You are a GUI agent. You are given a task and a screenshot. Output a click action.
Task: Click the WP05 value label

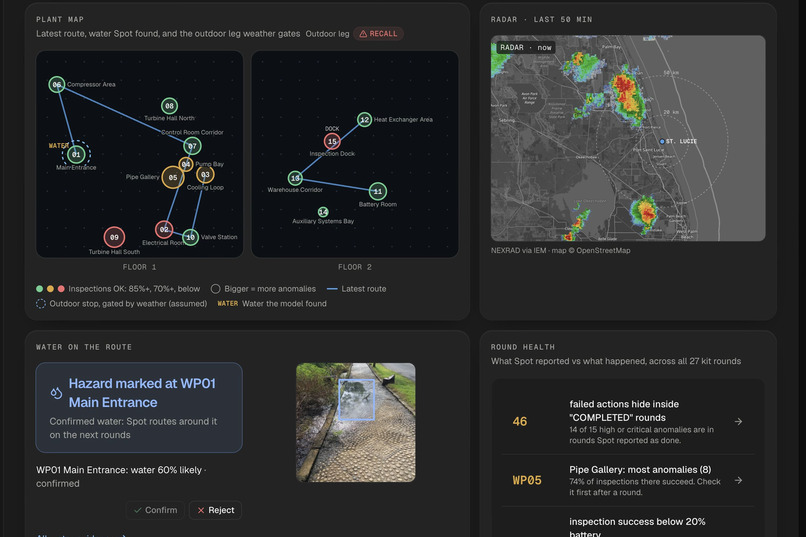pyautogui.click(x=527, y=480)
